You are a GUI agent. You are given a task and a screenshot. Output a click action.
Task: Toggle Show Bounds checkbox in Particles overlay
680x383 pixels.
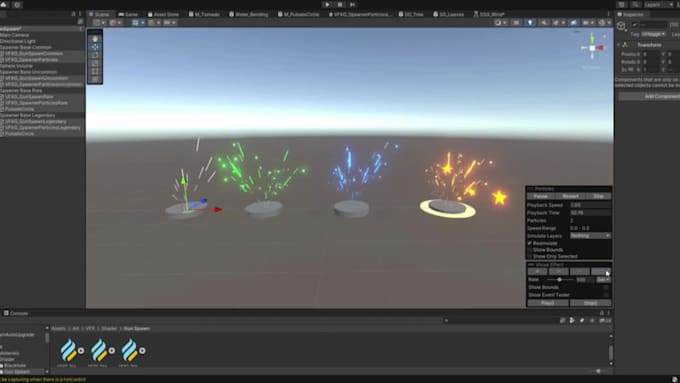coord(530,250)
